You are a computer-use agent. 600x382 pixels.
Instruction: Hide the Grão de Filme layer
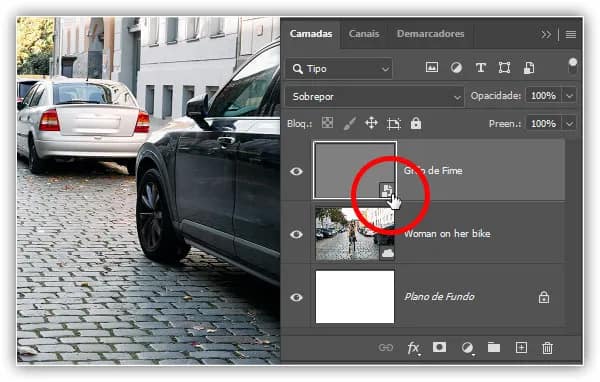click(296, 171)
